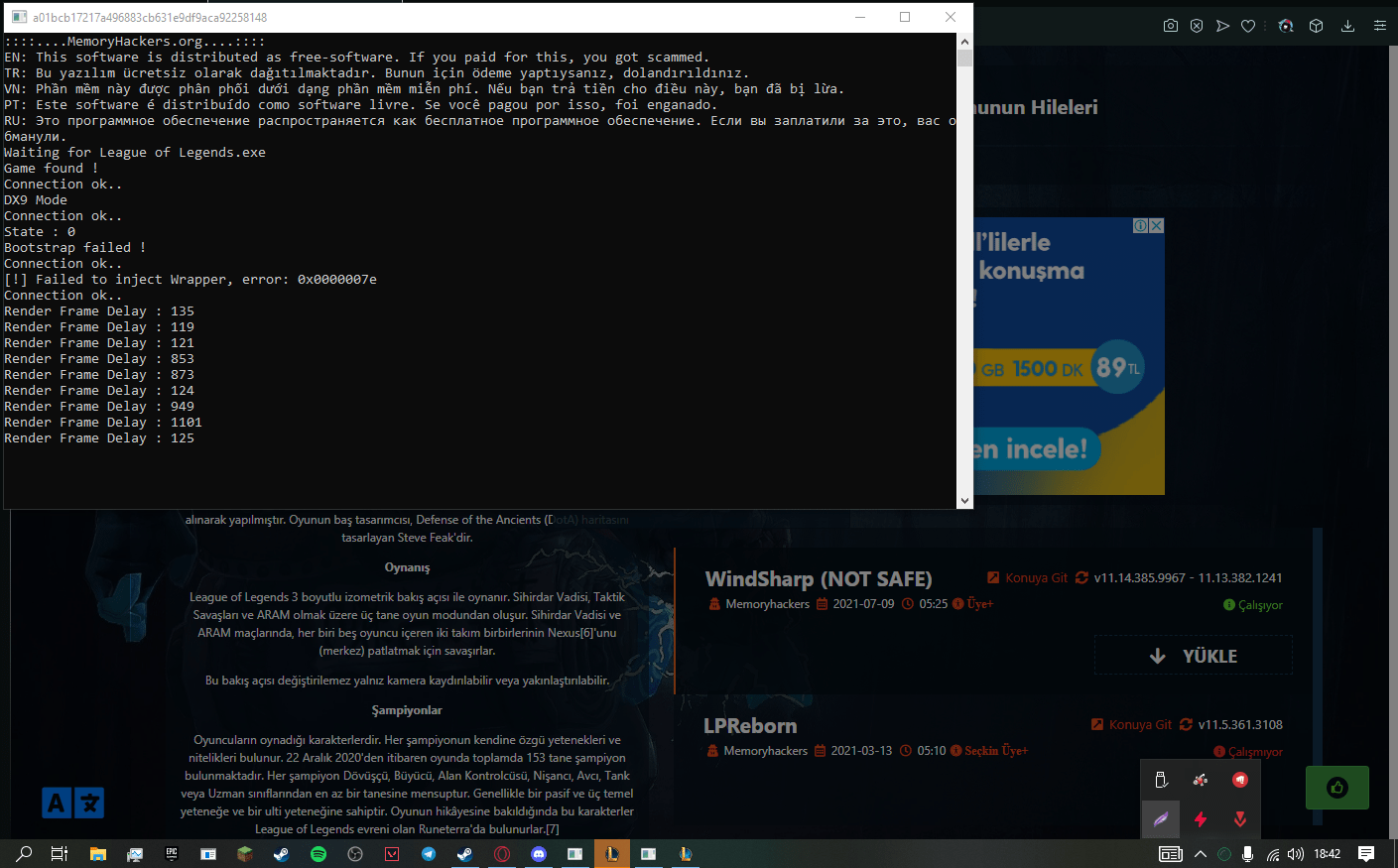Click the 'hemen incele!' ad button

[1037, 449]
